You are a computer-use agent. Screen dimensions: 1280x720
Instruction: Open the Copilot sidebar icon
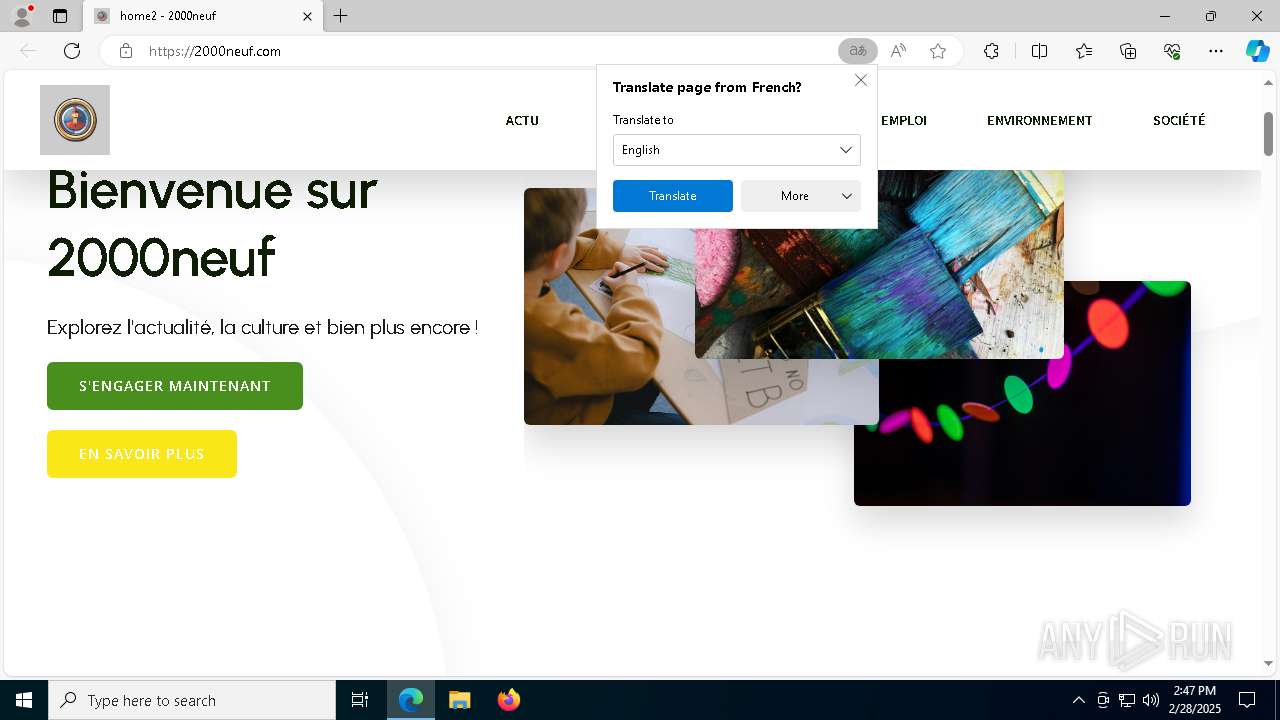(1257, 51)
